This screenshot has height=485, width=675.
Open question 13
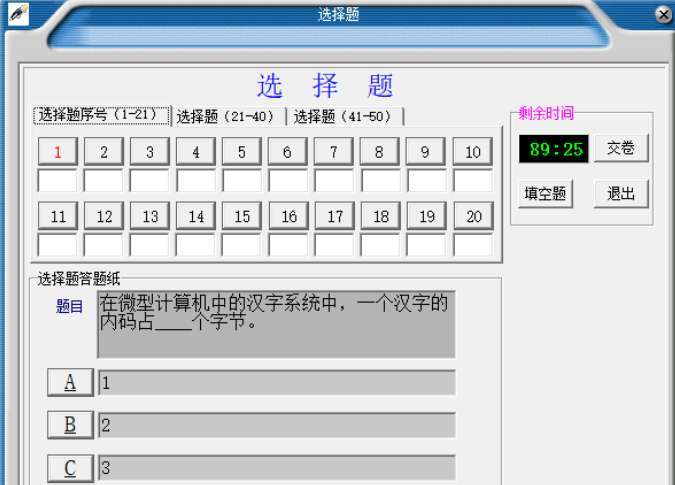click(x=150, y=216)
